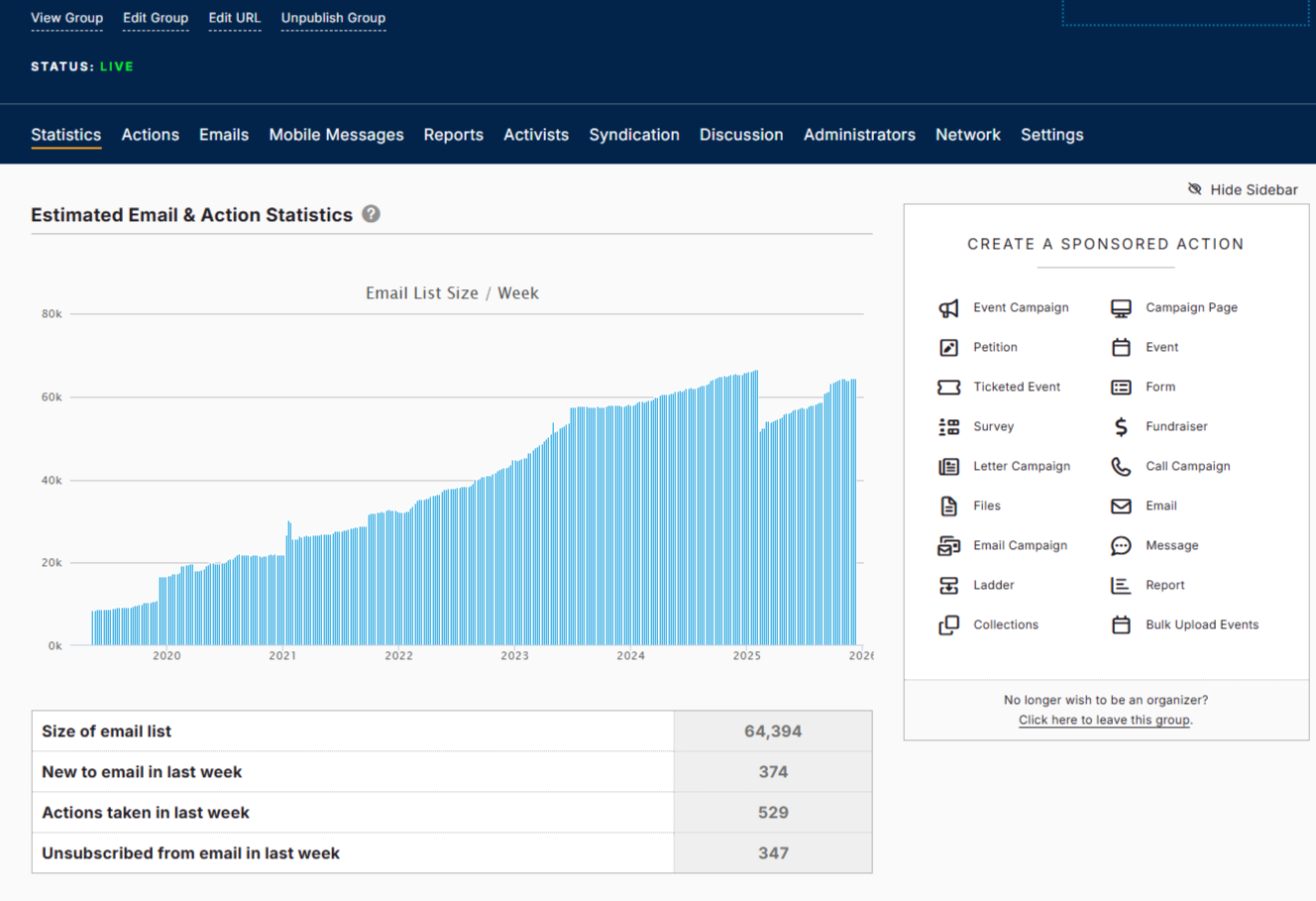
Task: Open View Group
Action: pos(66,17)
